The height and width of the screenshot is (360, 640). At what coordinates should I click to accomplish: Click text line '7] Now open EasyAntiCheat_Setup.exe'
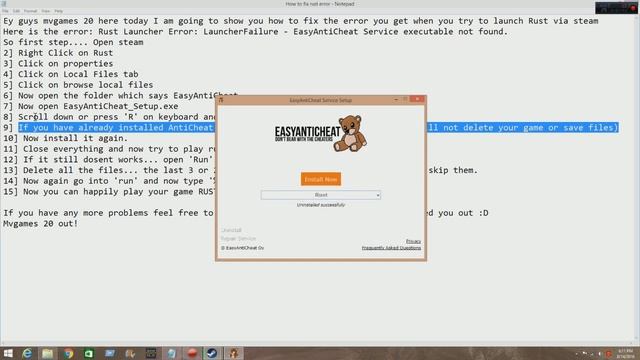point(91,106)
